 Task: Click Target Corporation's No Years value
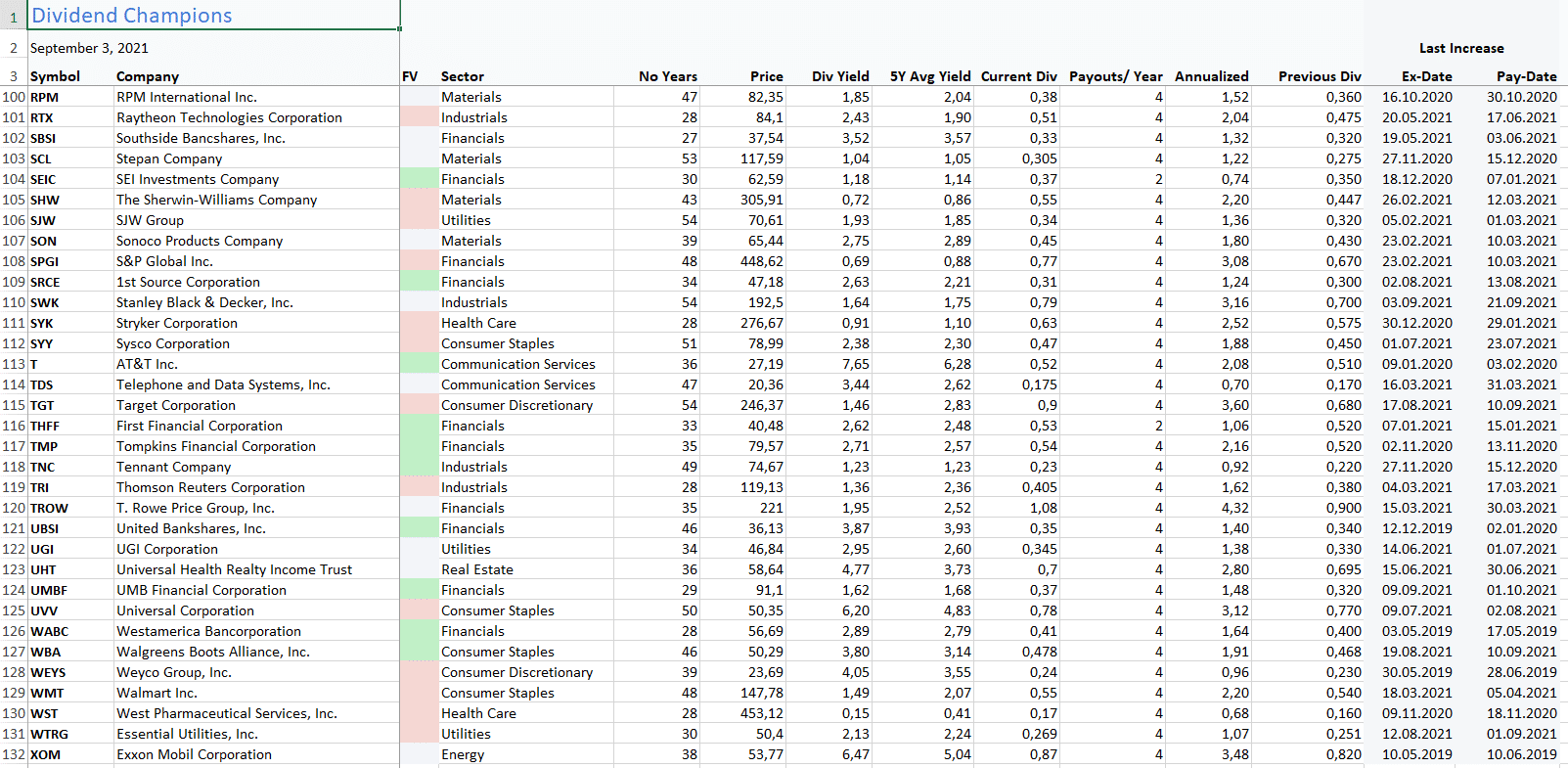(x=689, y=405)
